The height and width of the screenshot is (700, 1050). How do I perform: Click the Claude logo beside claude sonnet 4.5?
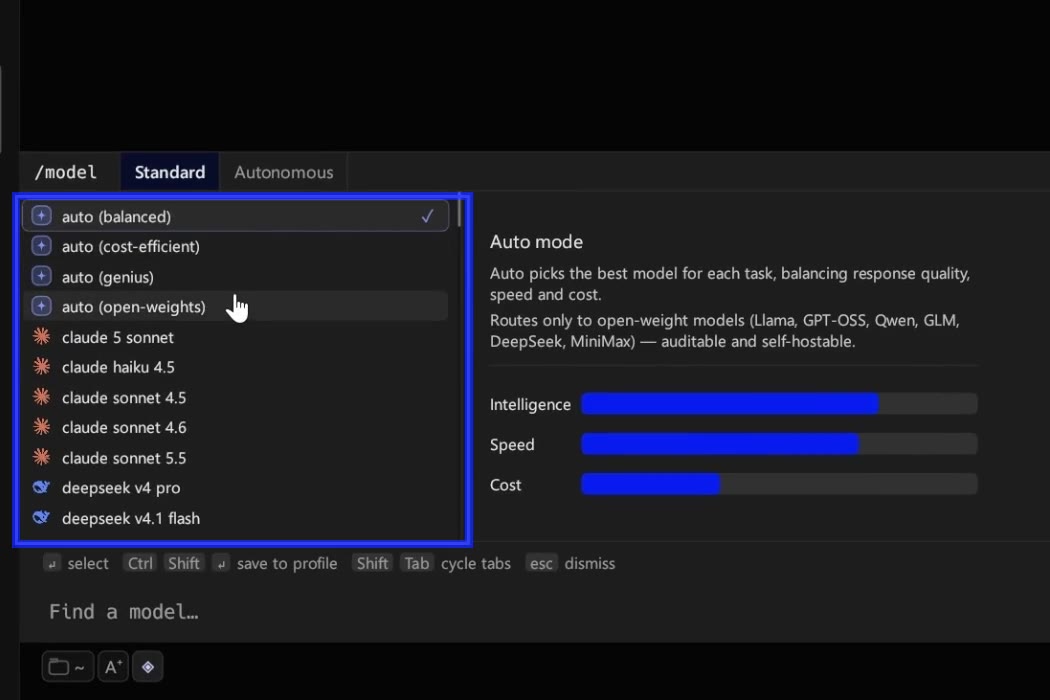(42, 397)
